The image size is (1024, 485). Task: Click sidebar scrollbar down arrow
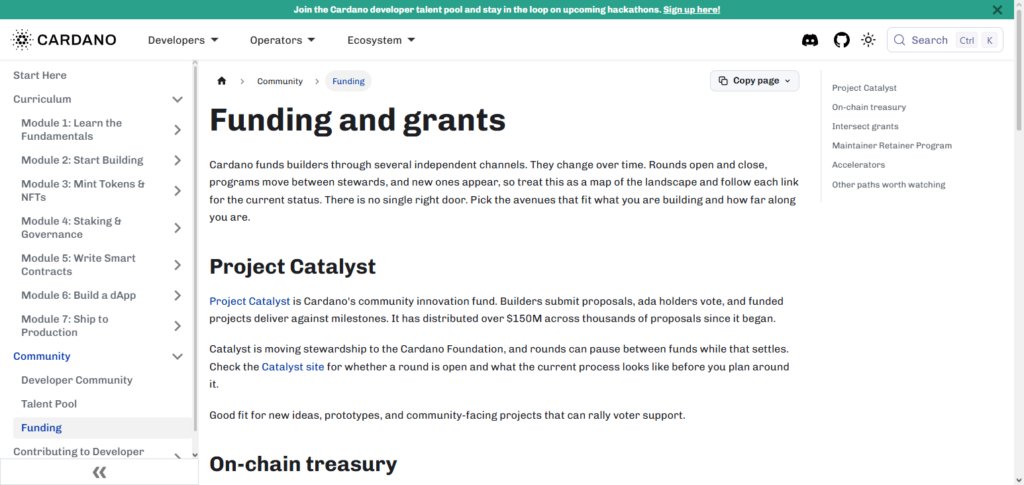[195, 454]
